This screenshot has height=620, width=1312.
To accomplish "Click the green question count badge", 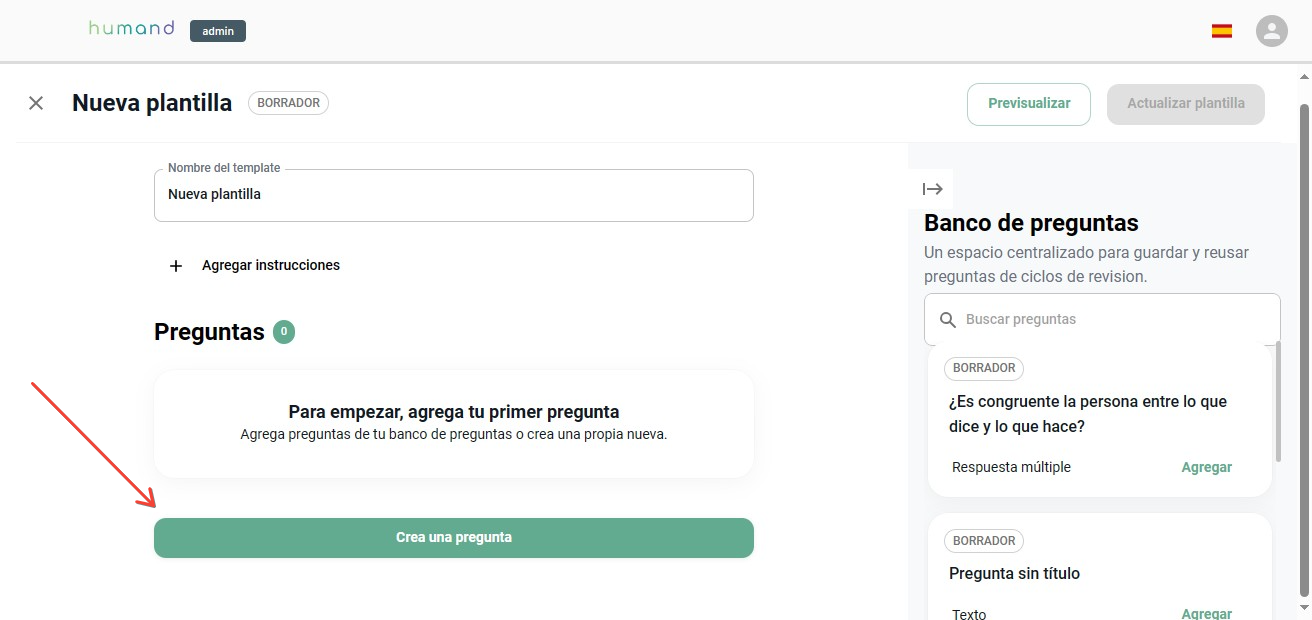I will (284, 332).
